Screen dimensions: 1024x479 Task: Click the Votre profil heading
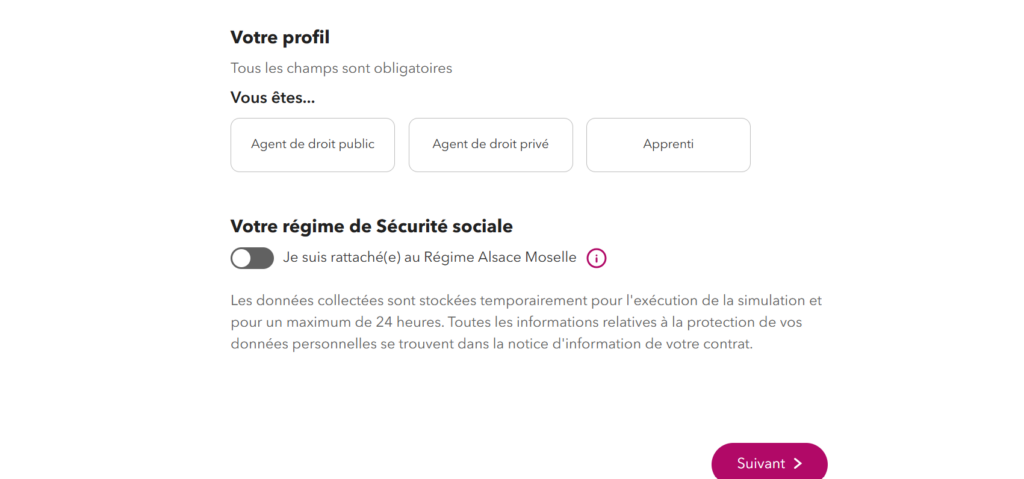280,38
